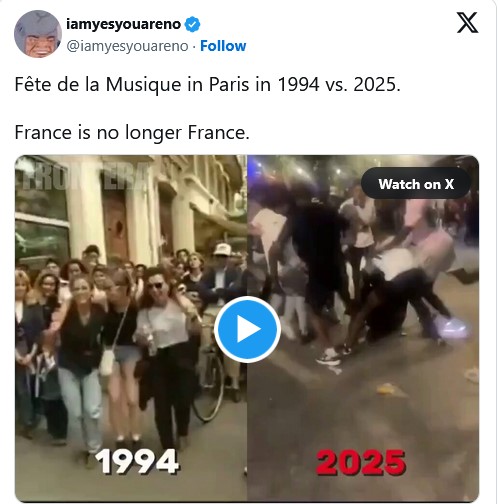Click the 1994 half of the video
The image size is (498, 504).
click(131, 328)
